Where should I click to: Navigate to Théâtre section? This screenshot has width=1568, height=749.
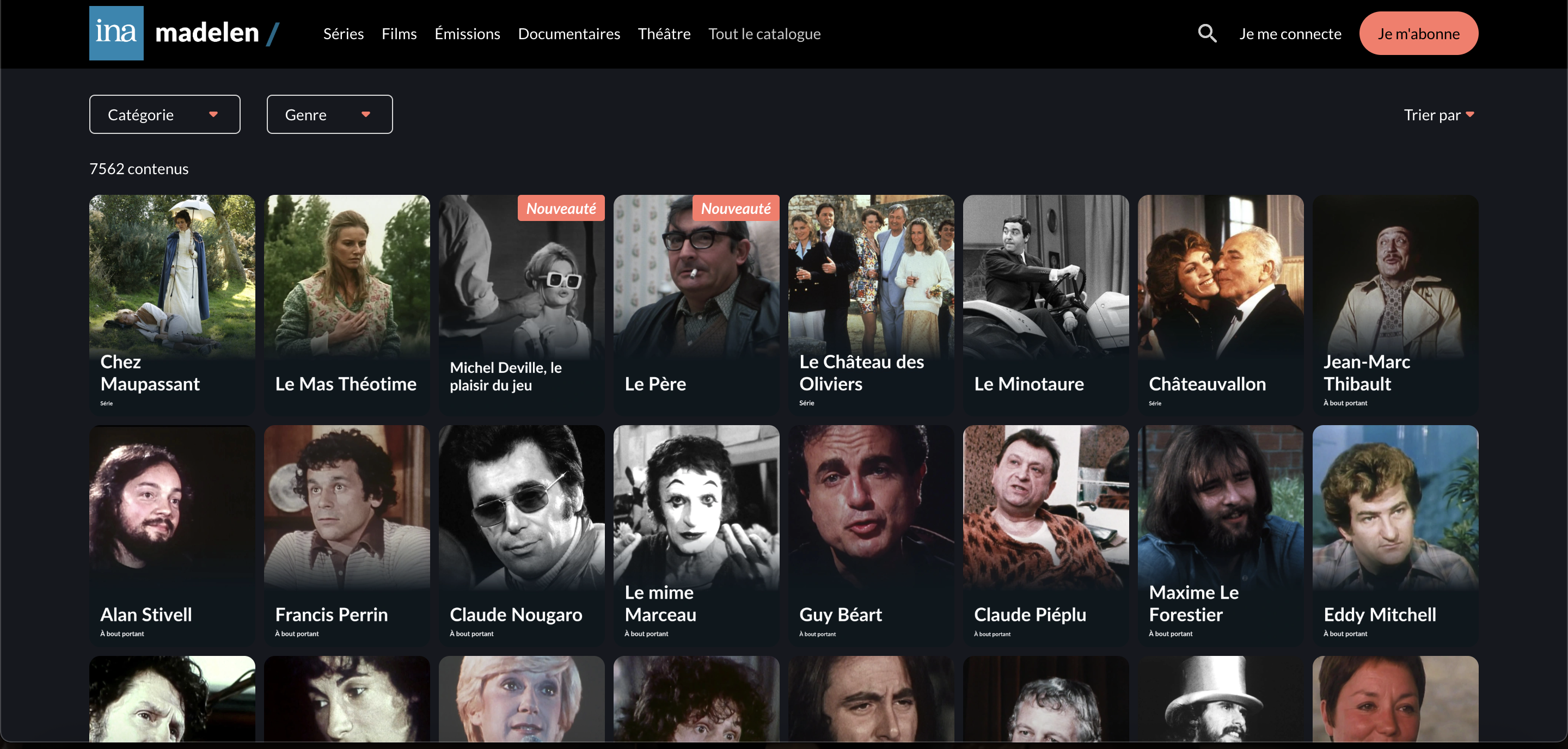point(664,33)
